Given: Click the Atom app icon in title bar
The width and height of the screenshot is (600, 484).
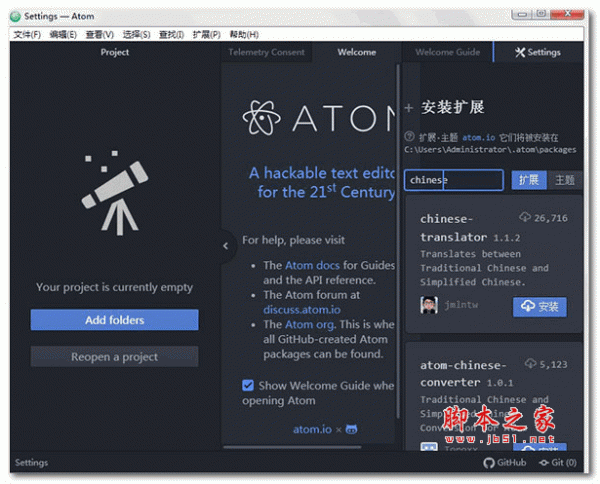Looking at the screenshot, I should pos(15,16).
